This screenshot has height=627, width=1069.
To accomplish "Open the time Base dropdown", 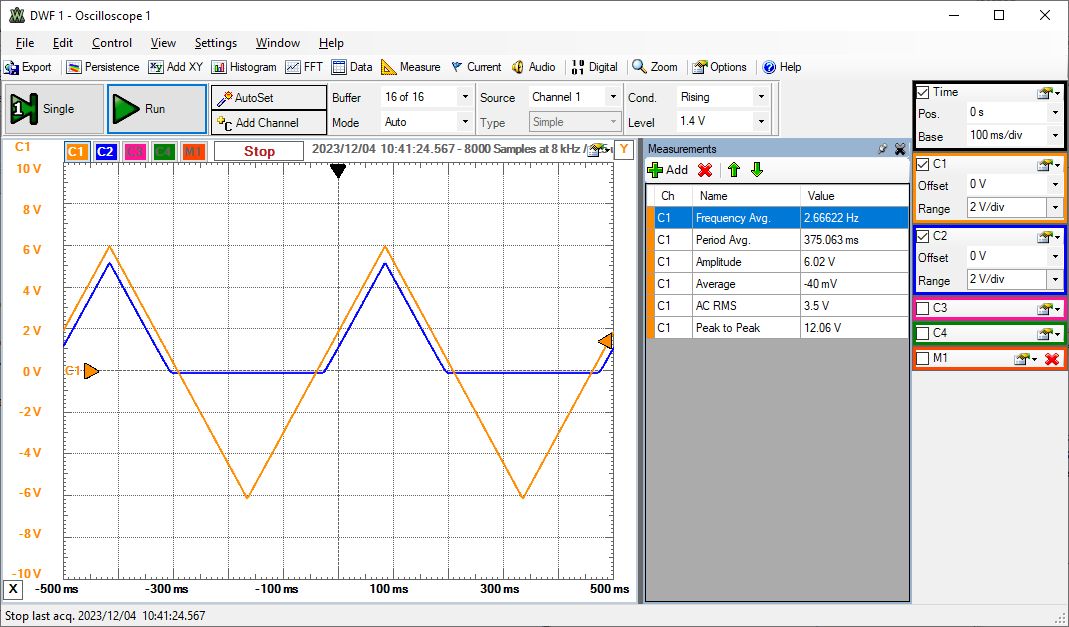I will point(1054,136).
